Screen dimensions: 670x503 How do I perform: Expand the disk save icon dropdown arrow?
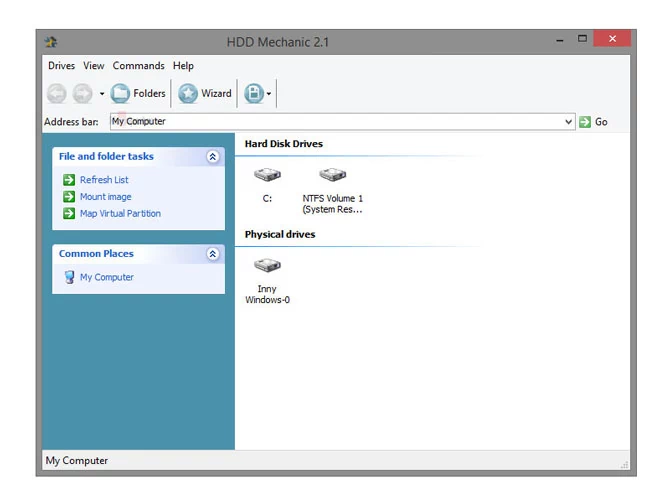[269, 95]
